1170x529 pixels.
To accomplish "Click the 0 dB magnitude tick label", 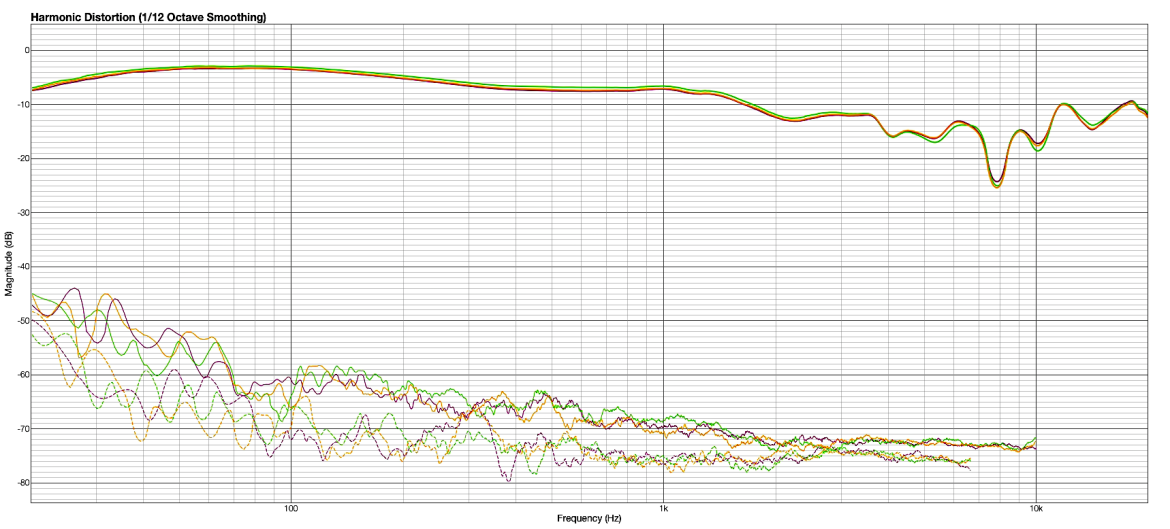I will click(x=26, y=51).
